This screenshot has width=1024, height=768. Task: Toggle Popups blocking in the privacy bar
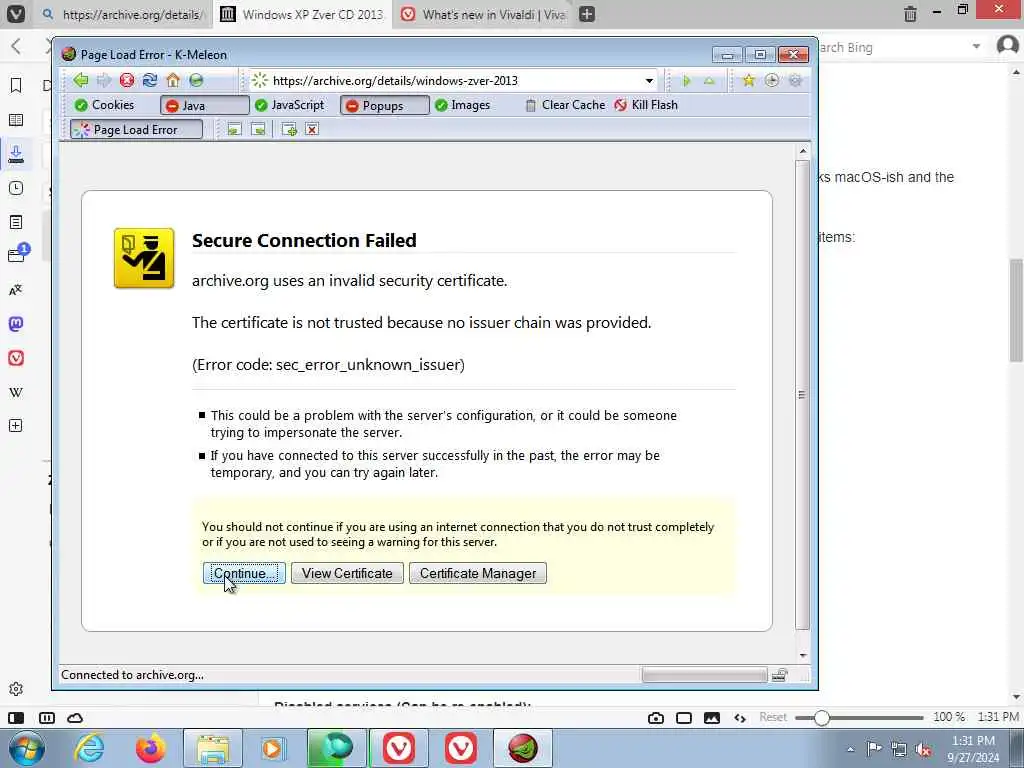(385, 105)
